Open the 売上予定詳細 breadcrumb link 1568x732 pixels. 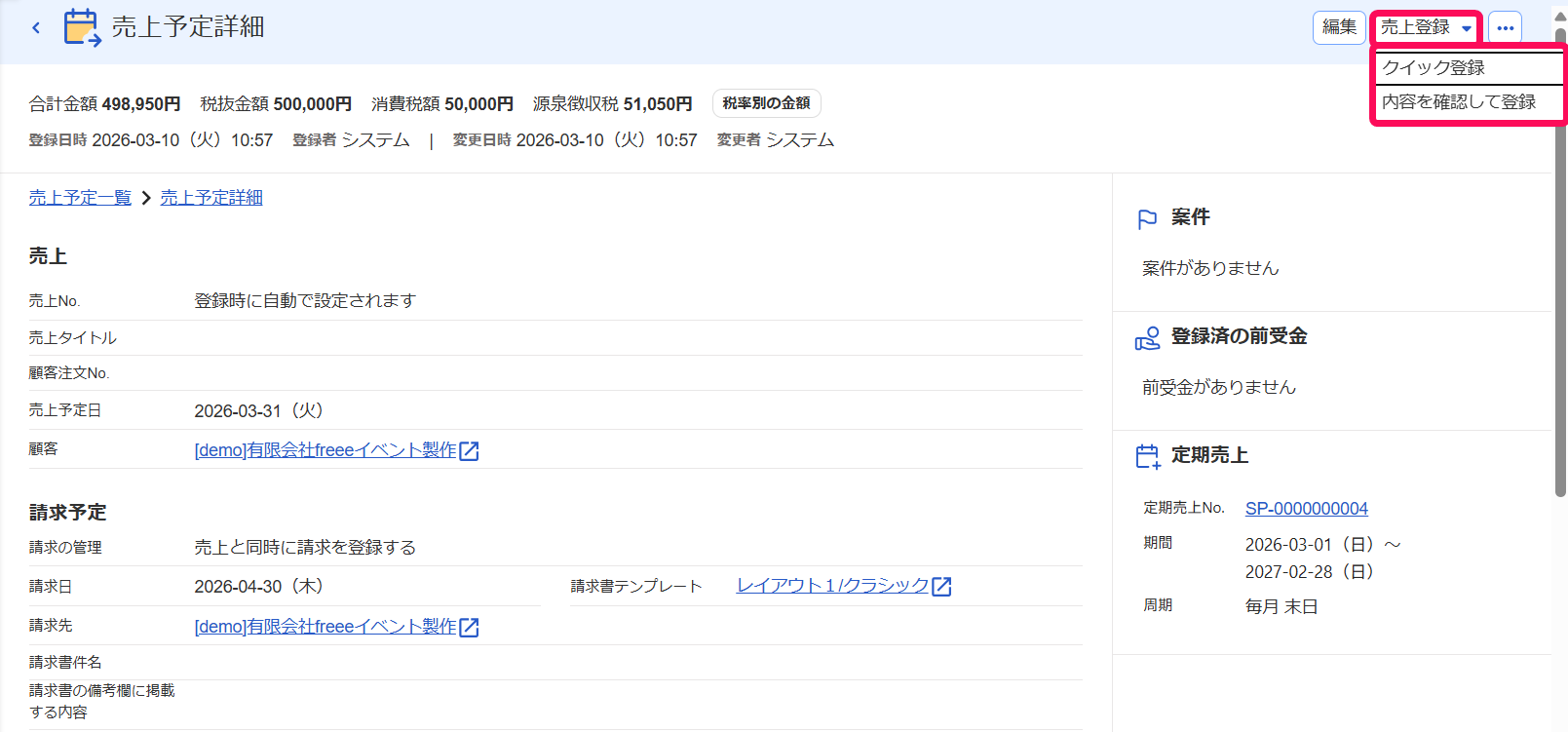coord(211,197)
